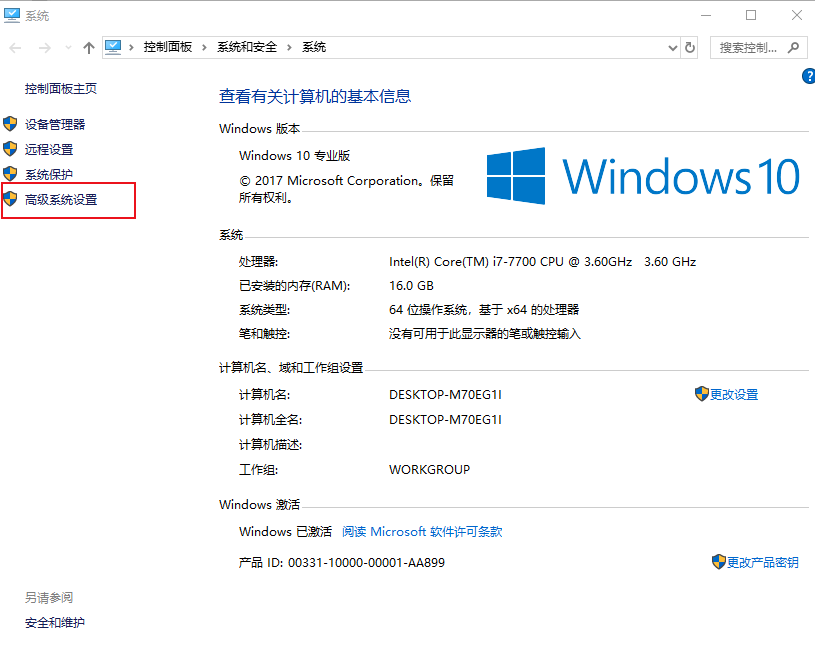Viewport: 815px width, 645px height.
Task: Click the shield icon beside 高级系统设置
Action: pos(10,199)
